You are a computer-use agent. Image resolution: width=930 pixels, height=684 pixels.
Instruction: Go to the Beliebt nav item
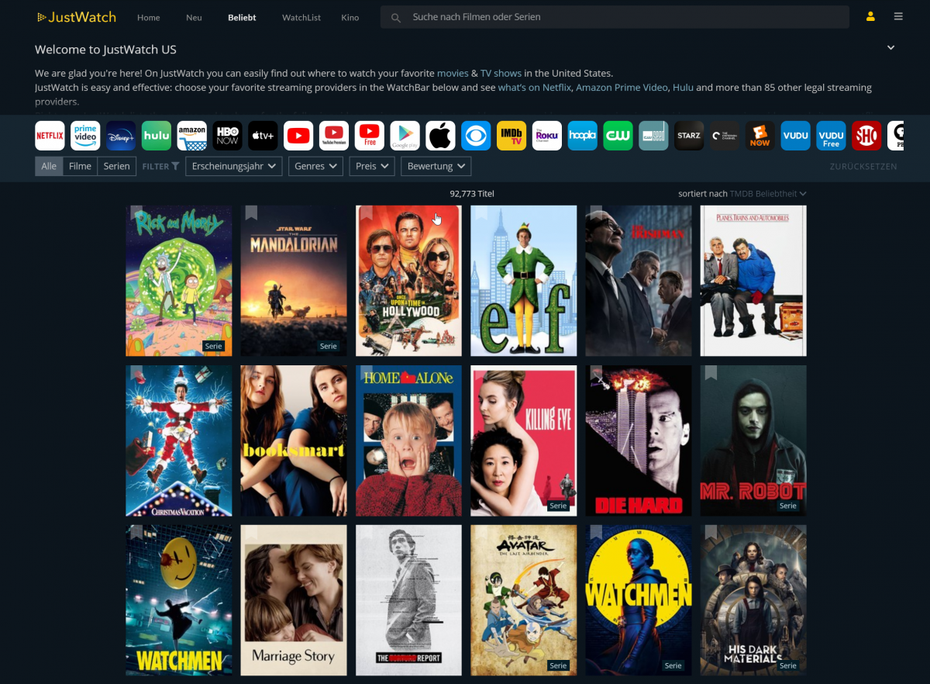pos(242,17)
